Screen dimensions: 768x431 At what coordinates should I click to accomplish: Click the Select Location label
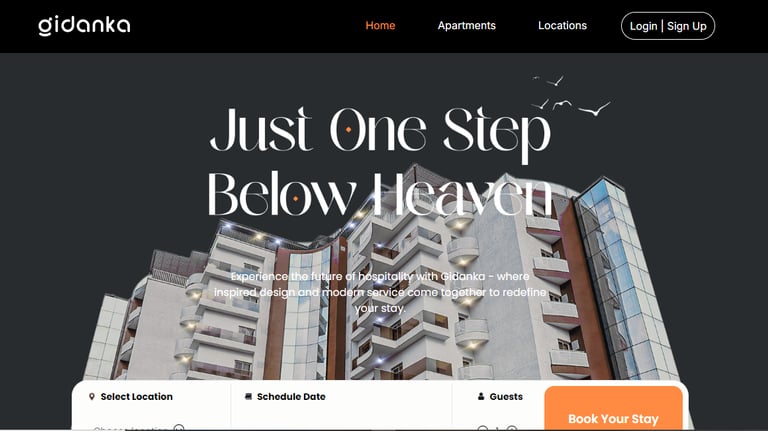[x=137, y=397]
